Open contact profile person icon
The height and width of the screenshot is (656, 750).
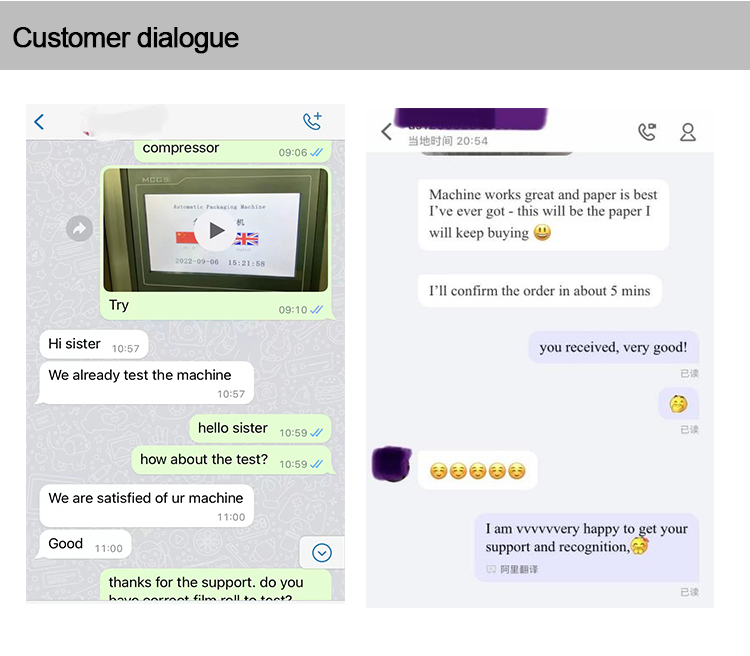[688, 132]
